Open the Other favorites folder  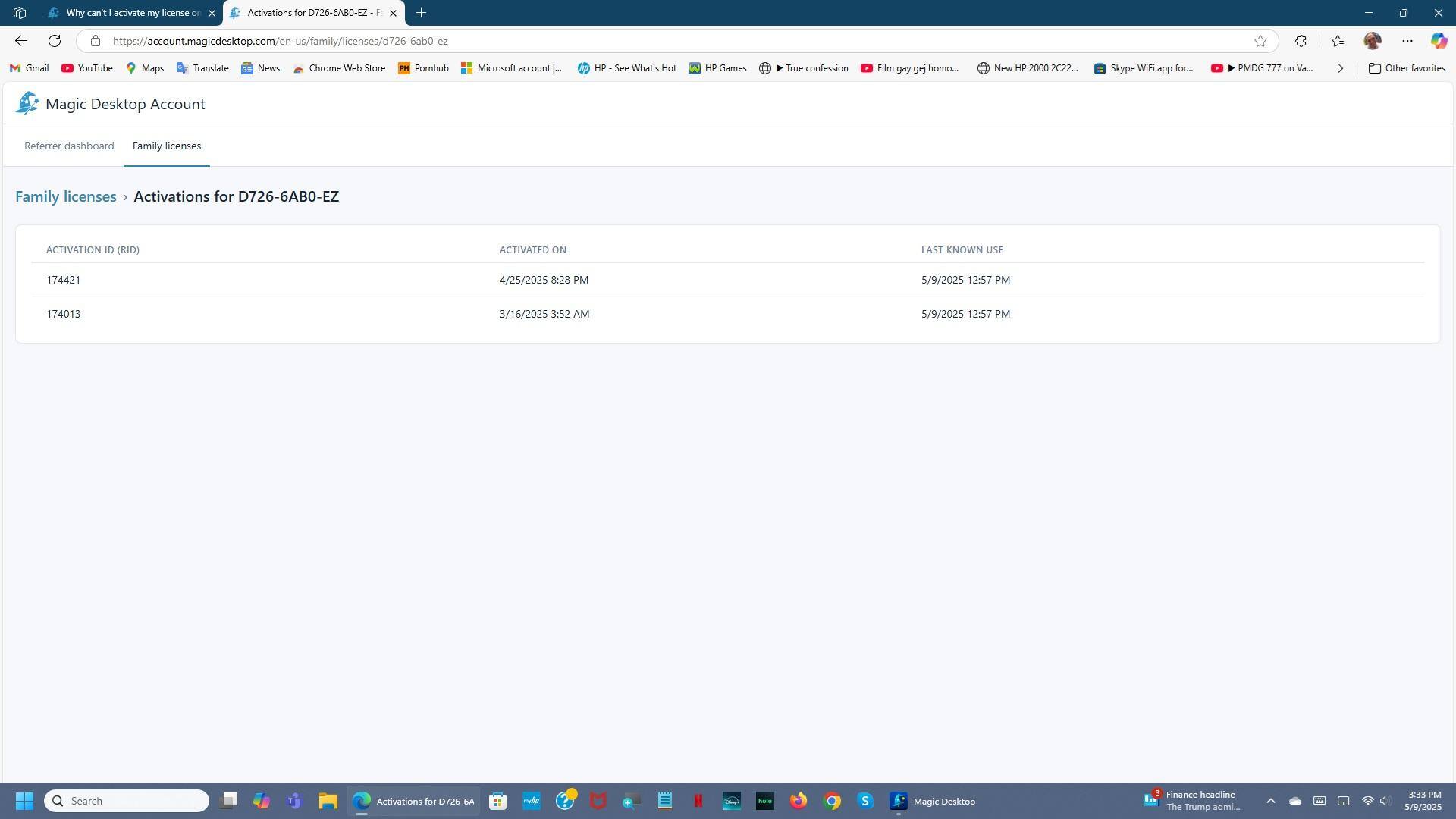[x=1407, y=68]
